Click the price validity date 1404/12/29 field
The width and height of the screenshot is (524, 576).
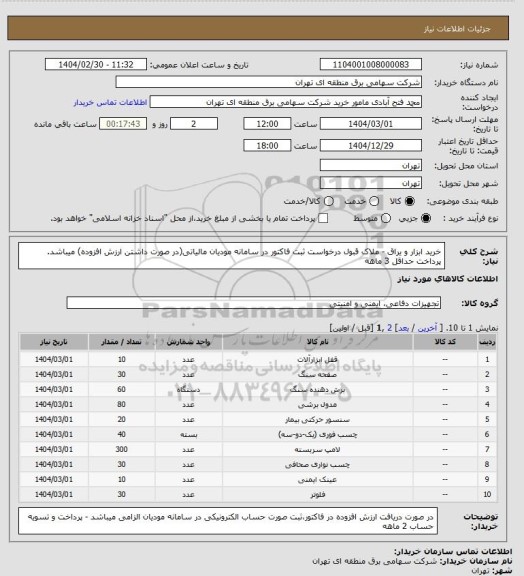tap(371, 145)
